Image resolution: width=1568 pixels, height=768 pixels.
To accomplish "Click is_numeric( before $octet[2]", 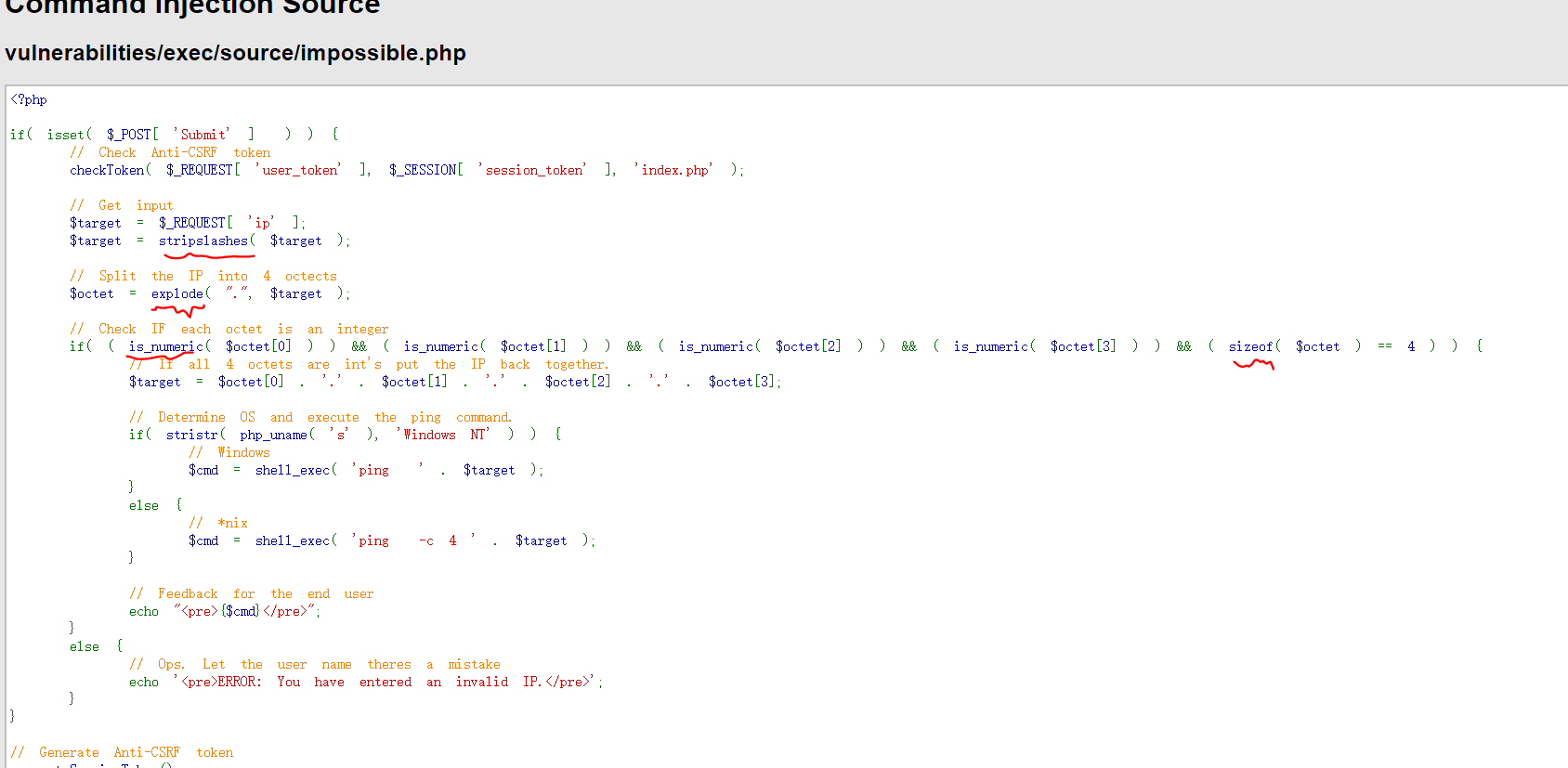I will [x=720, y=346].
